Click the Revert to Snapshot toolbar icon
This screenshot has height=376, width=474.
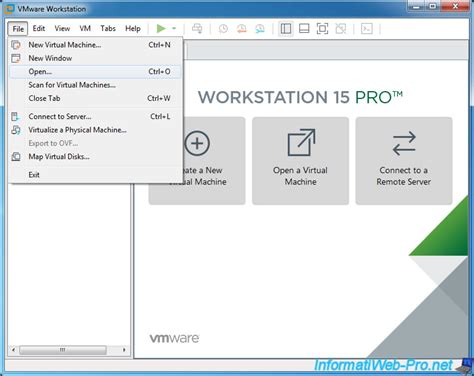coord(242,29)
